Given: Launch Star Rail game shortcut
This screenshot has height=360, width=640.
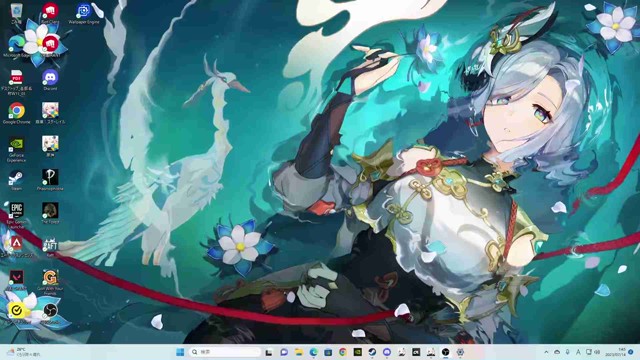Looking at the screenshot, I should pos(50,113).
